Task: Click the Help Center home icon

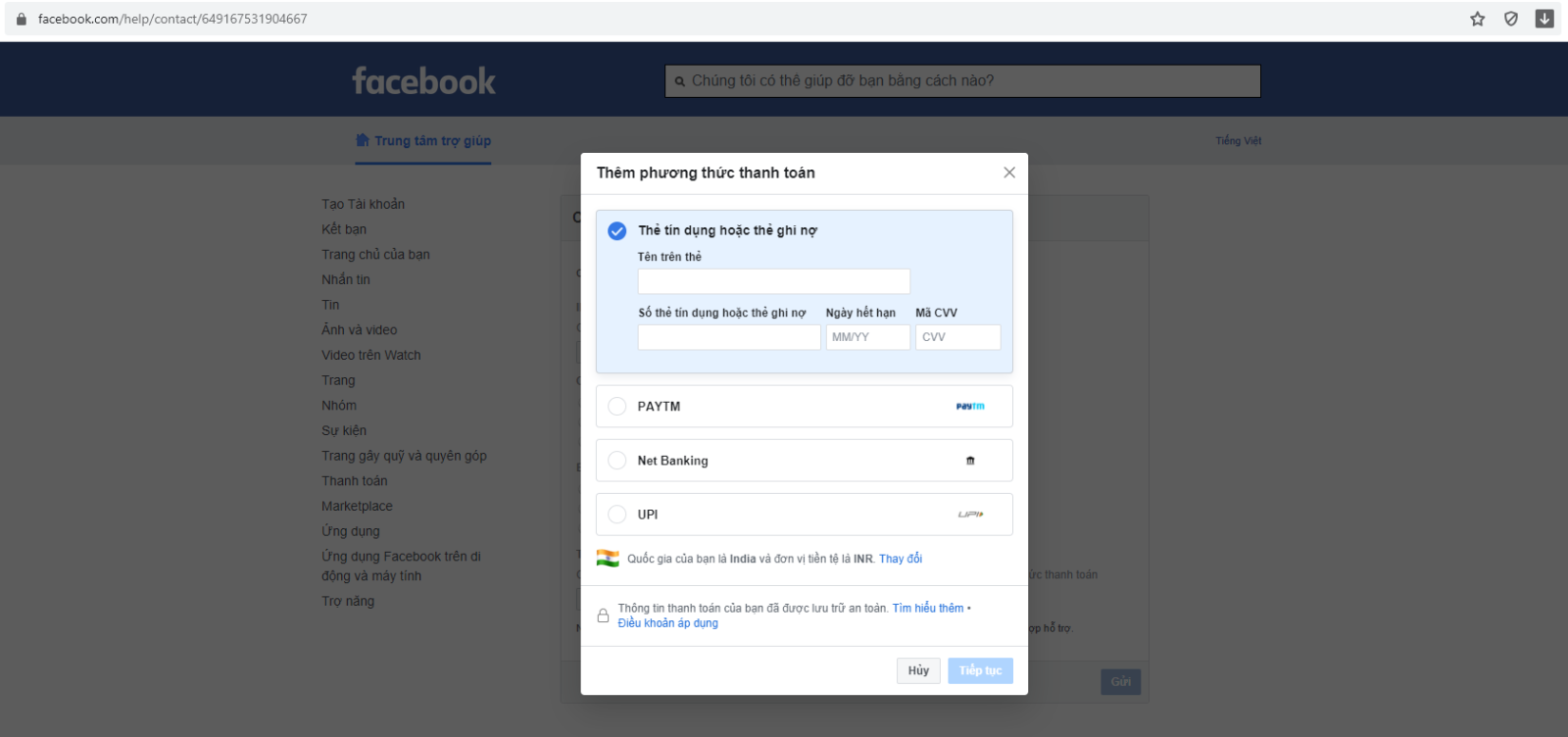Action: pyautogui.click(x=363, y=140)
